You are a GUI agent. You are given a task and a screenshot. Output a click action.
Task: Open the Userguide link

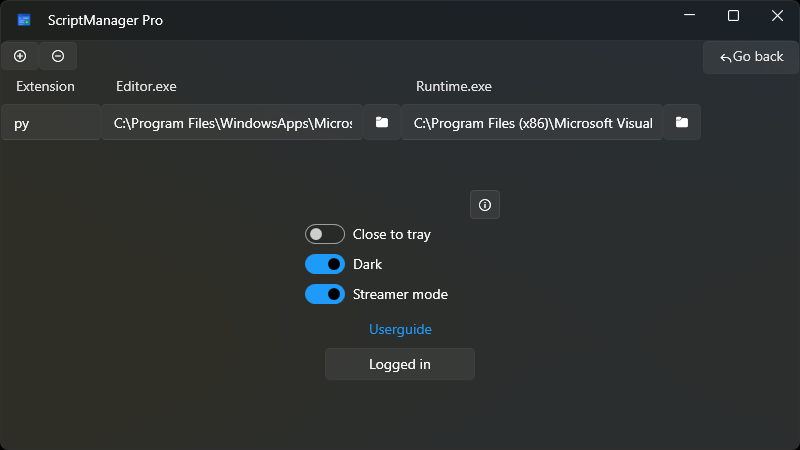[400, 329]
